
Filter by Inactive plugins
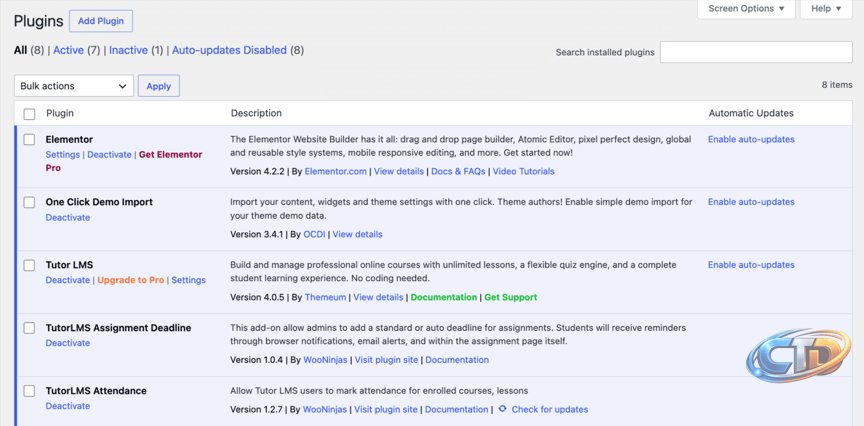128,50
